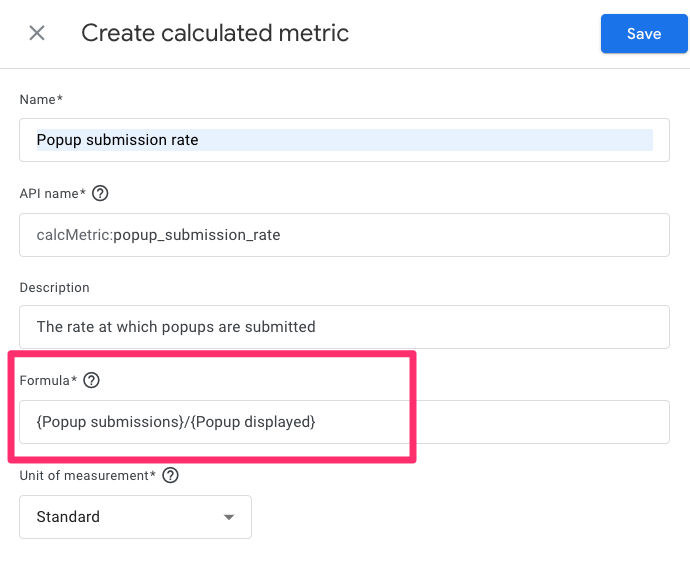Click the Save button

(643, 34)
